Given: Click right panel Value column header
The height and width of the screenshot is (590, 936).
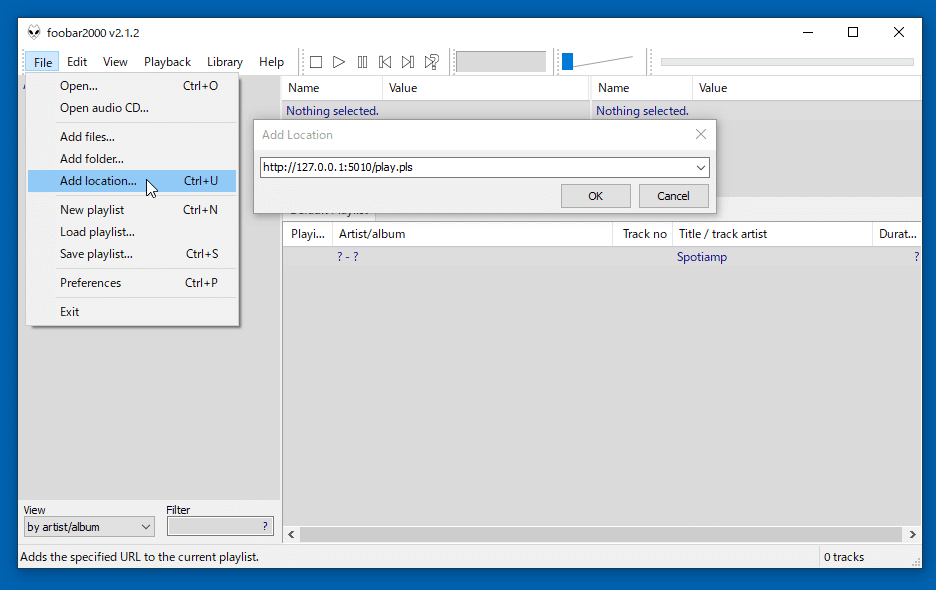Looking at the screenshot, I should (x=807, y=88).
